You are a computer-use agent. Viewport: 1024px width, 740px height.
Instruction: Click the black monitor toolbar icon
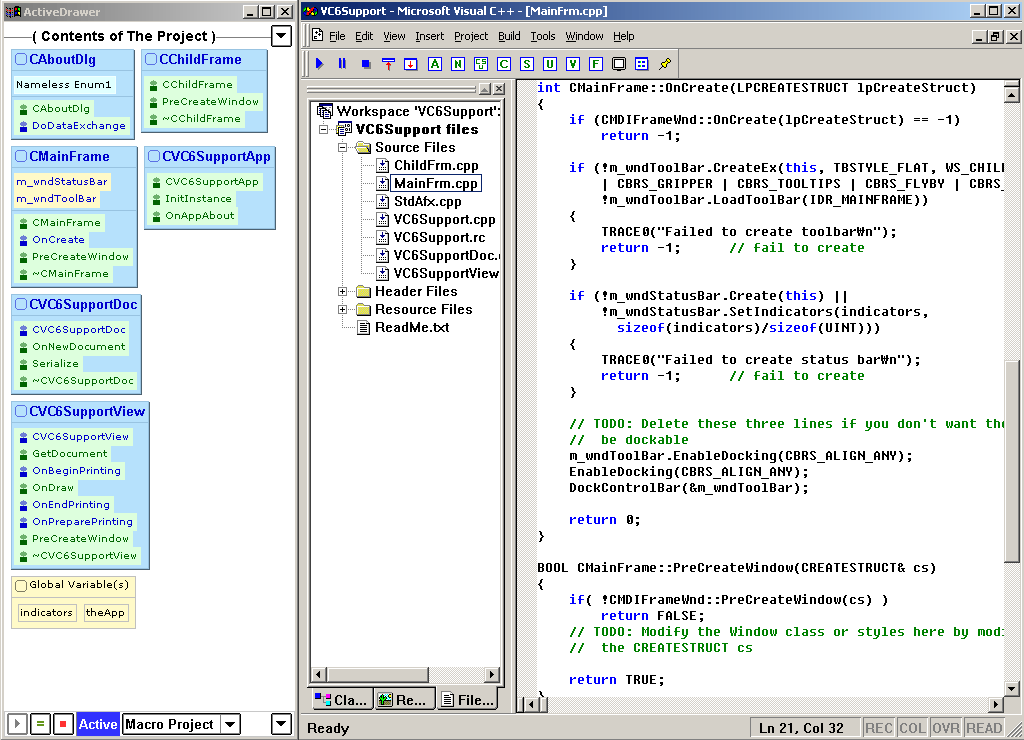click(619, 64)
